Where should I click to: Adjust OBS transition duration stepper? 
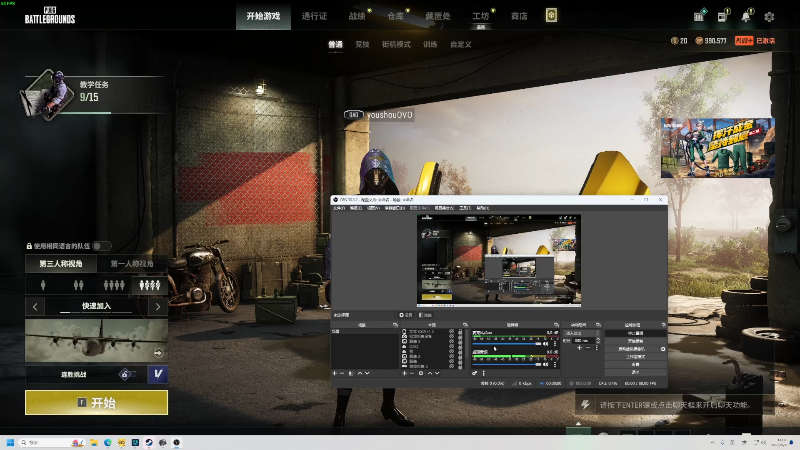[x=598, y=341]
